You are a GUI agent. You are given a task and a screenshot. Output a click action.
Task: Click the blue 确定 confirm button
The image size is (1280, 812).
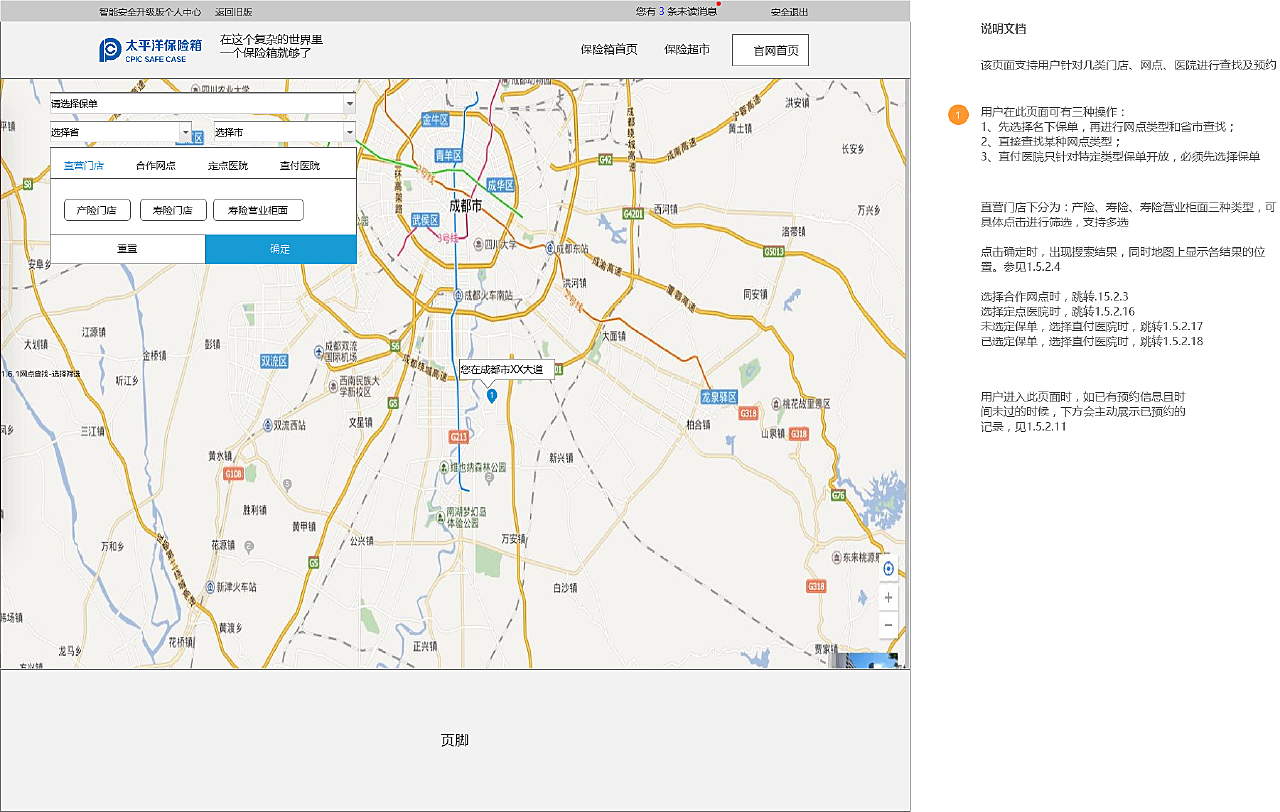[x=281, y=249]
